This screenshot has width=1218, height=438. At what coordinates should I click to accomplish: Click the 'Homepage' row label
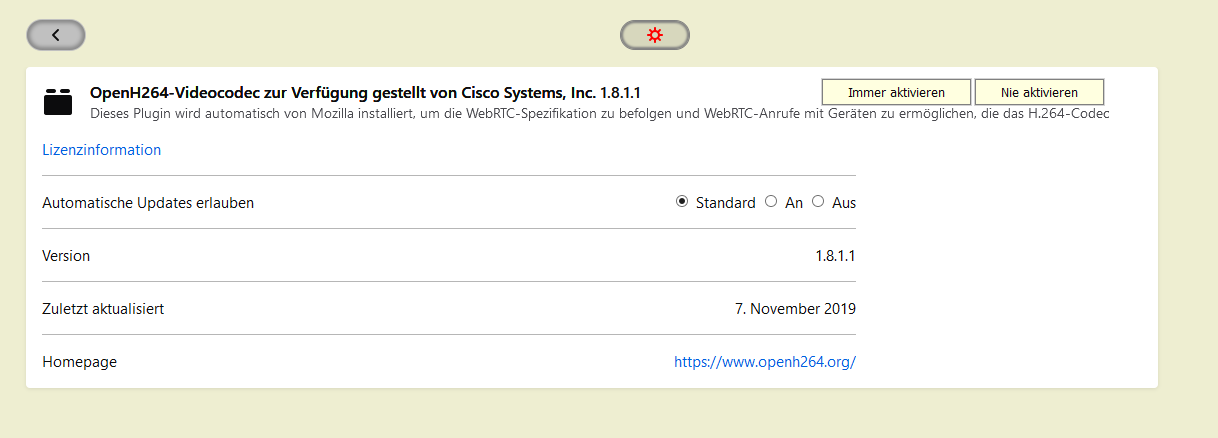(x=79, y=362)
